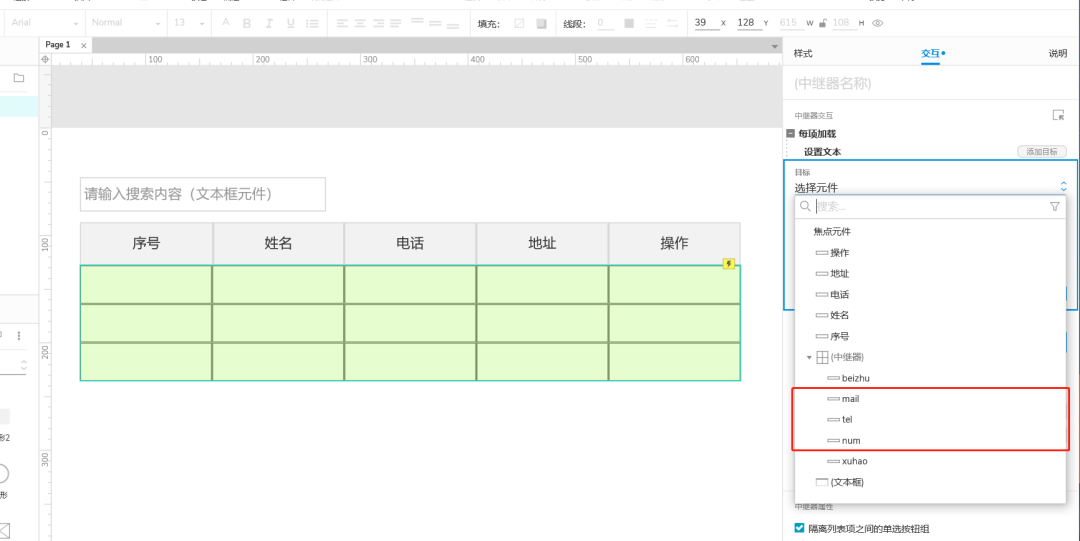Toggle 隔离列表项之间的单选按钮组 checkbox
Image resolution: width=1080 pixels, height=541 pixels.
[800, 528]
